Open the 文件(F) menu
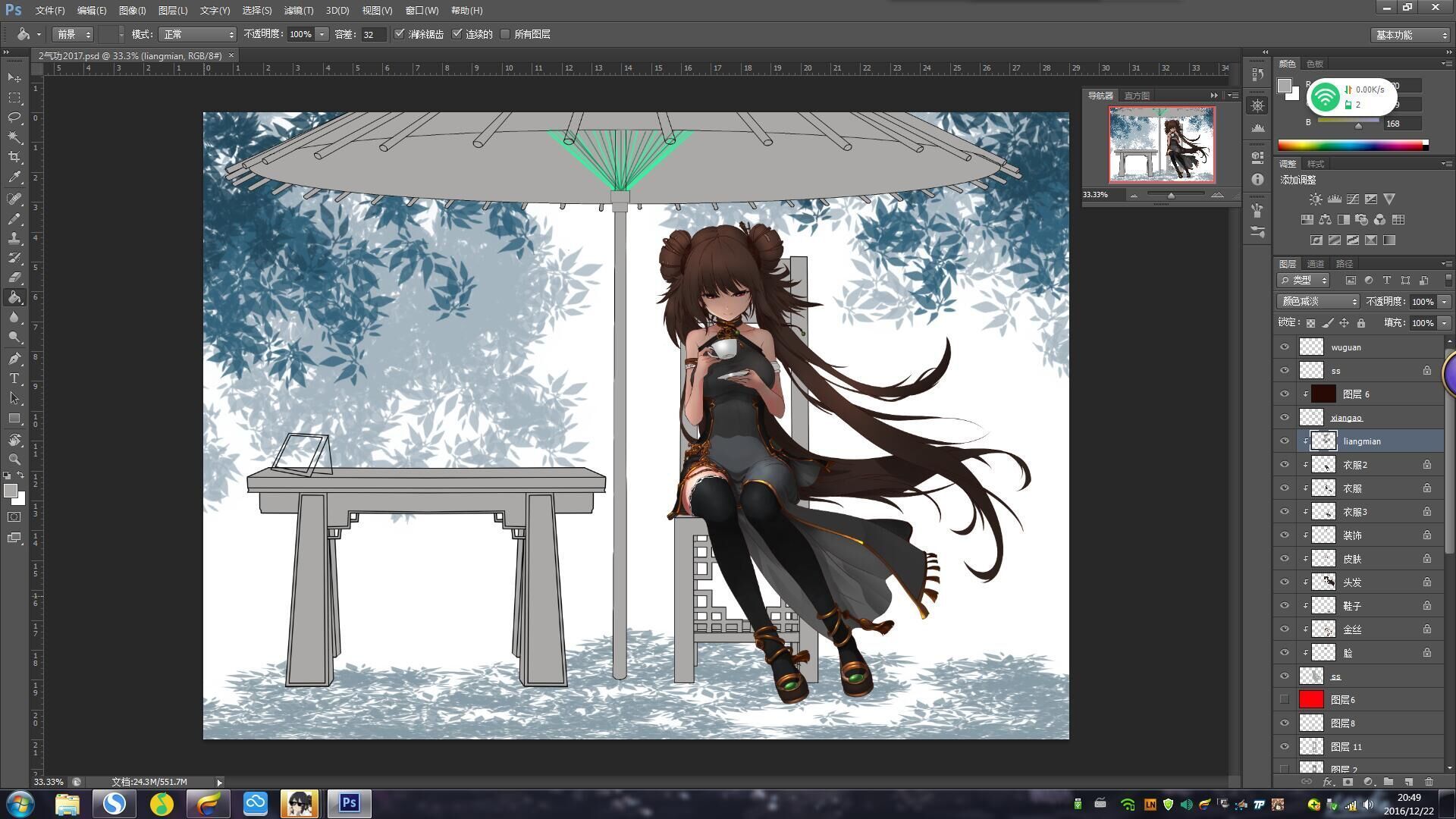Screen dimensions: 1456x819 50,11
